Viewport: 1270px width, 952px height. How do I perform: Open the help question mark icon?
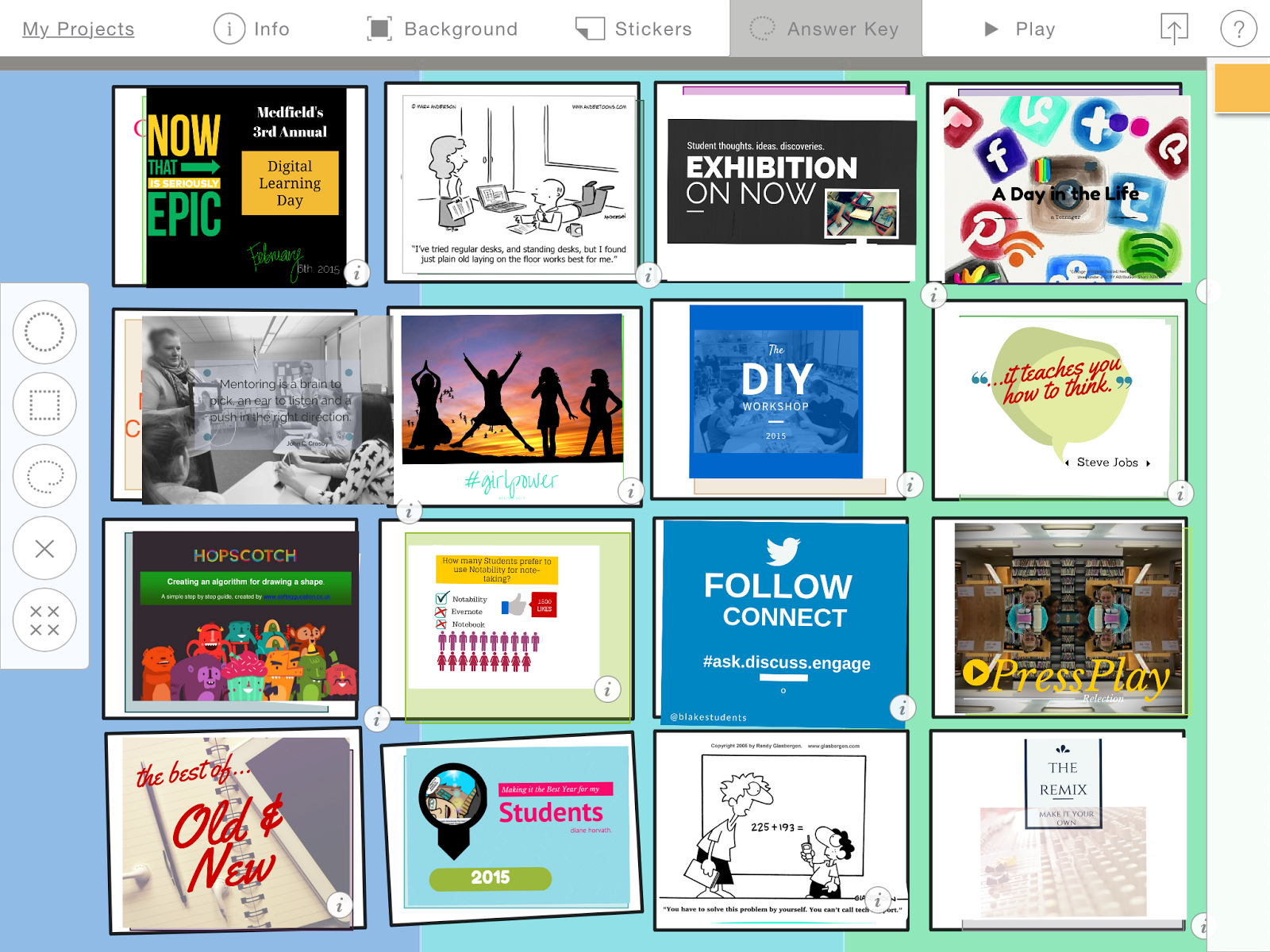click(x=1238, y=29)
